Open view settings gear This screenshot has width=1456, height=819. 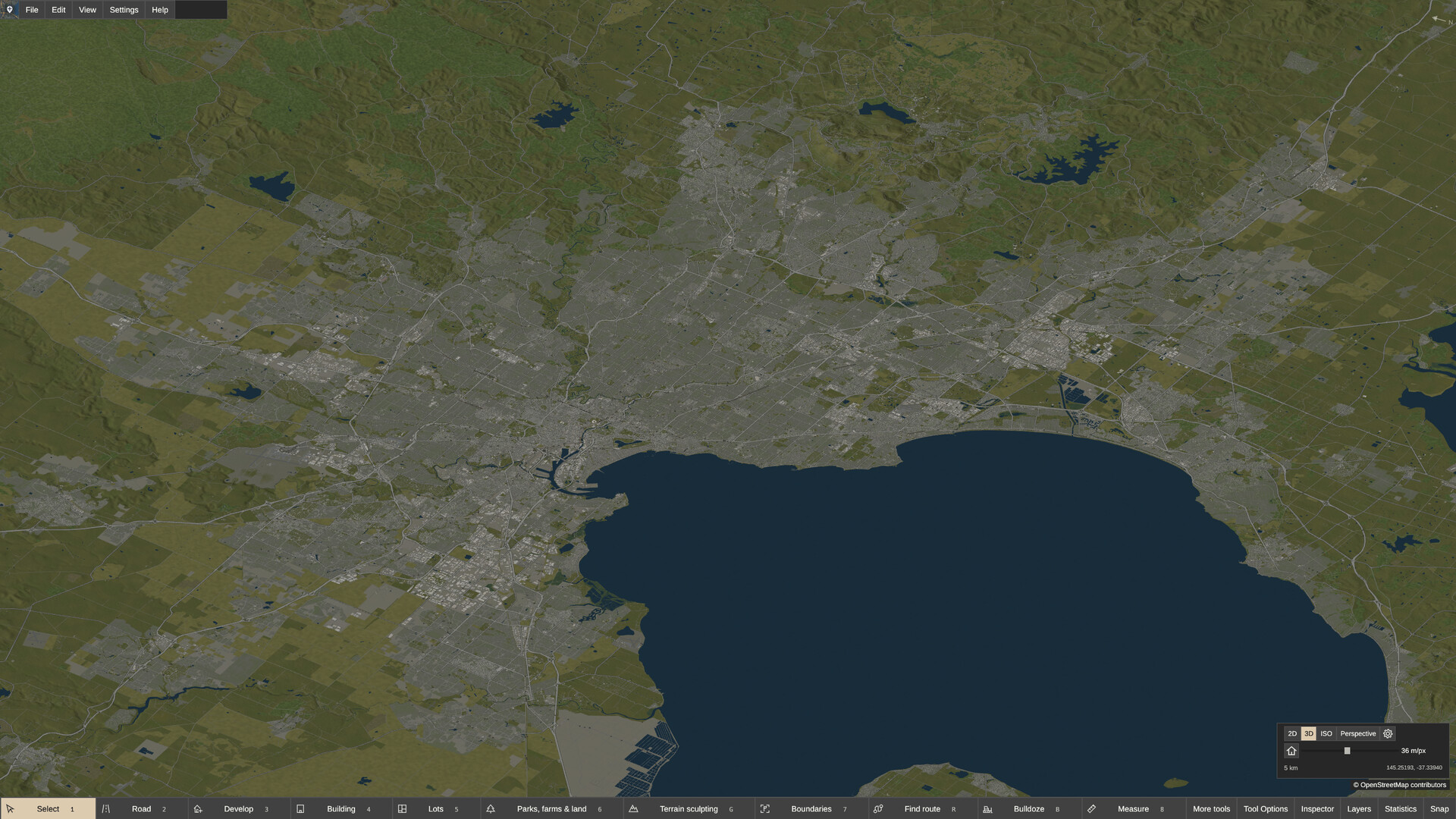point(1388,733)
